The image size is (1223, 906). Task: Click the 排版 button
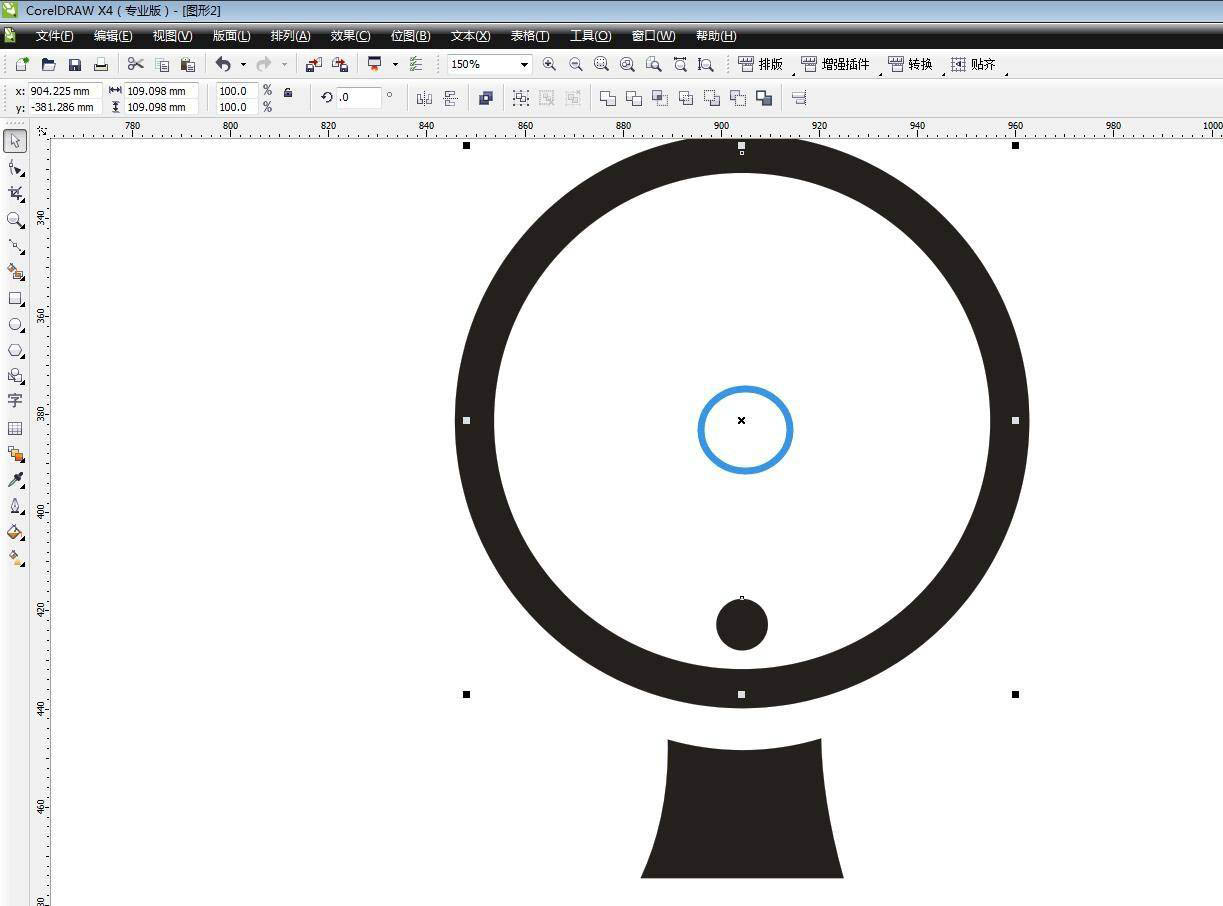pyautogui.click(x=761, y=65)
